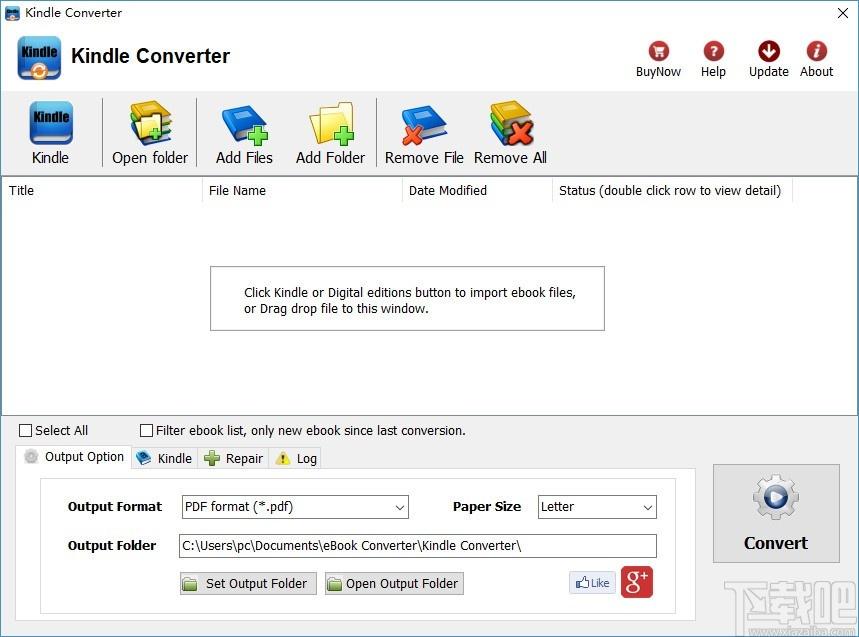The image size is (859, 637).
Task: Click the Facebook Like button
Action: pos(592,583)
